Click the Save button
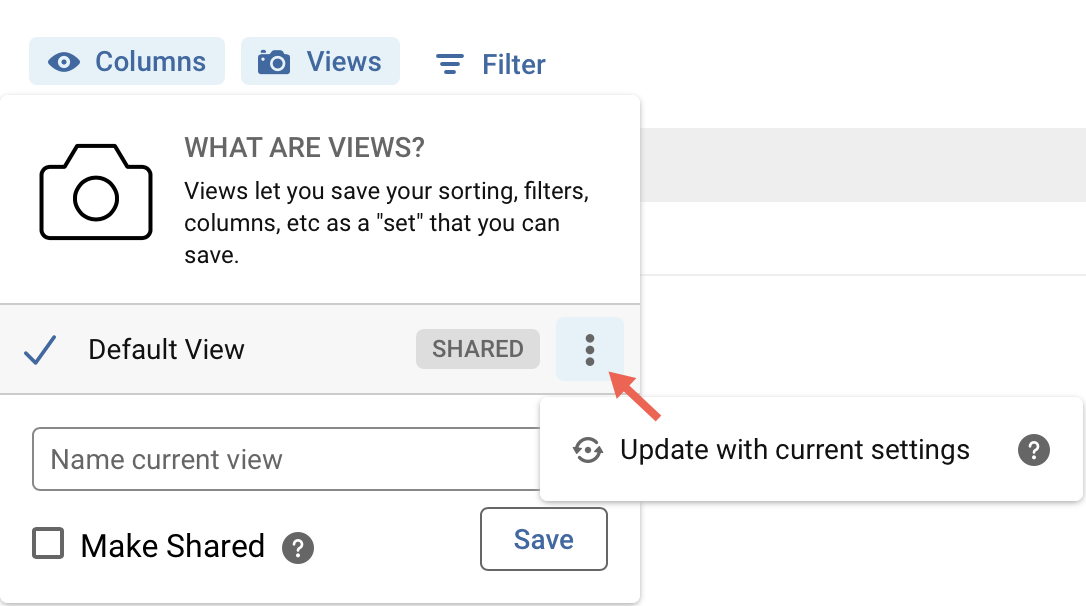 point(543,538)
